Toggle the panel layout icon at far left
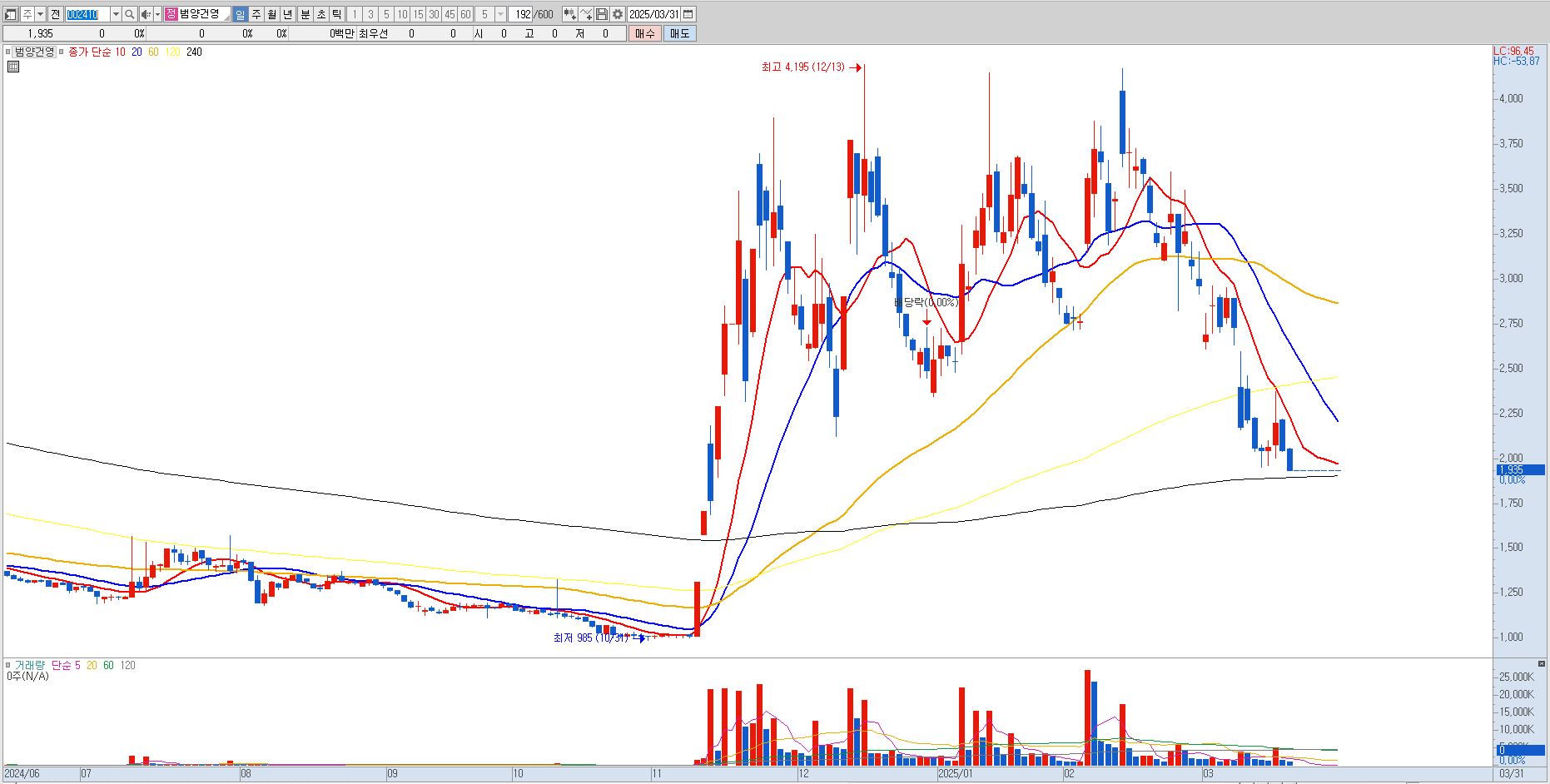 [x=11, y=14]
